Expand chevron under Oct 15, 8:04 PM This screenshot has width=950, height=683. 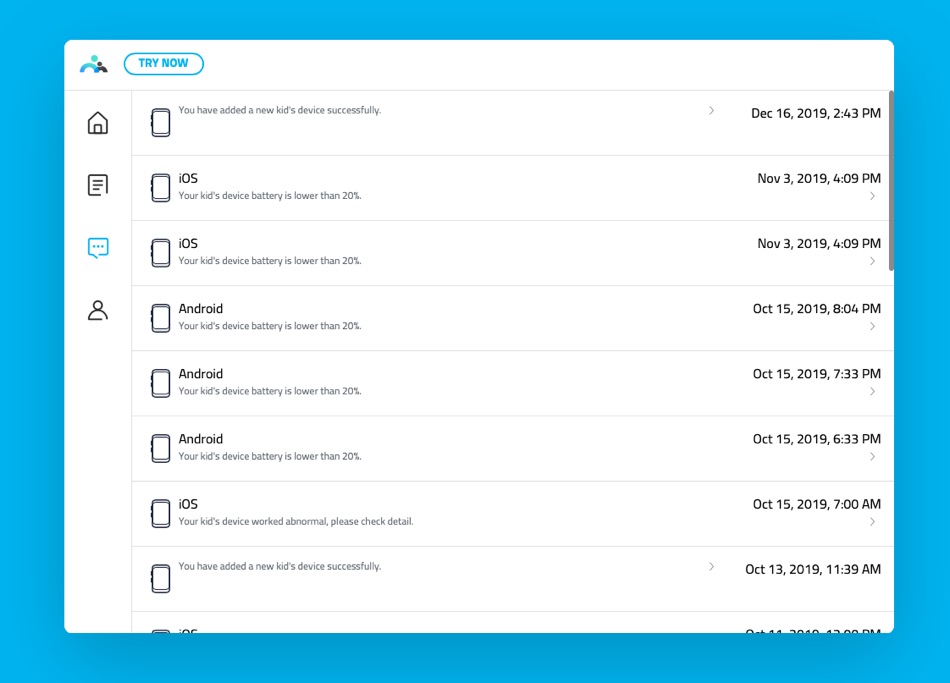click(x=872, y=326)
